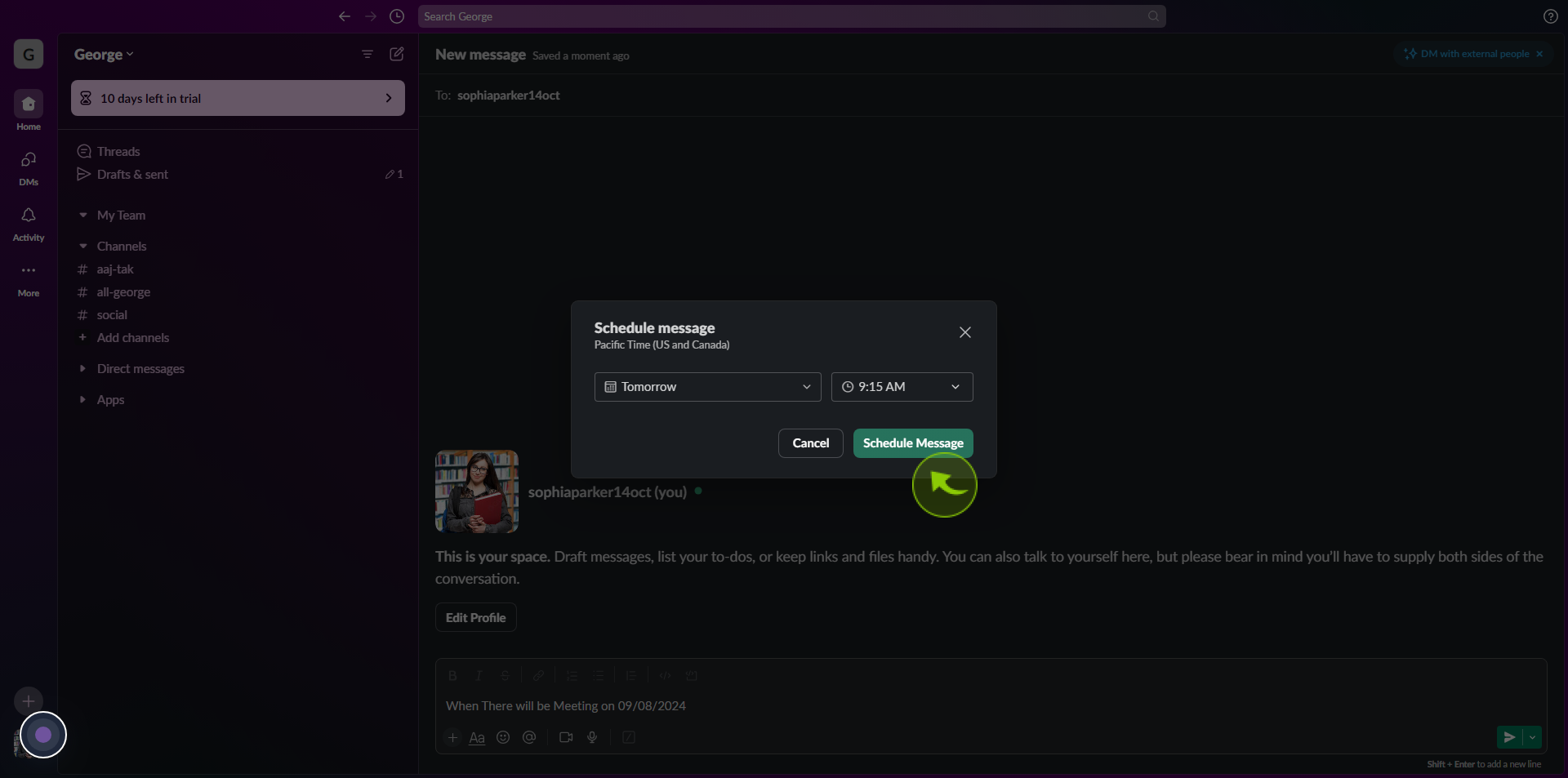Open the 10 days left in trial banner
Image resolution: width=1568 pixels, height=778 pixels.
[x=238, y=98]
